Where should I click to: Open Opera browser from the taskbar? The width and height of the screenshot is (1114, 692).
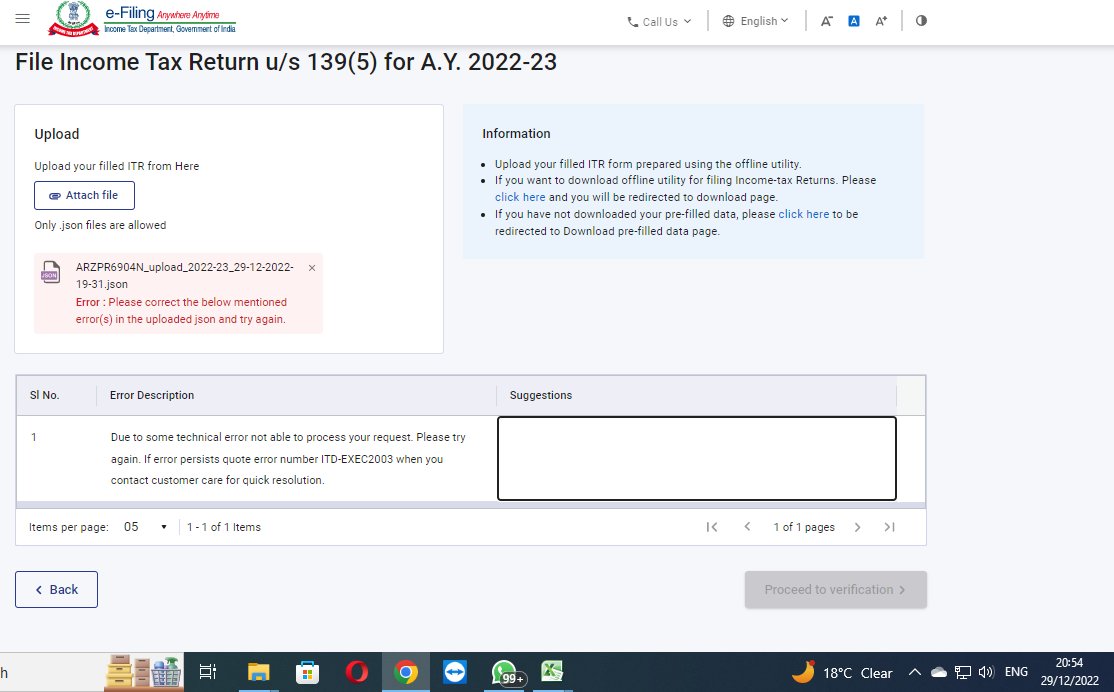tap(357, 671)
